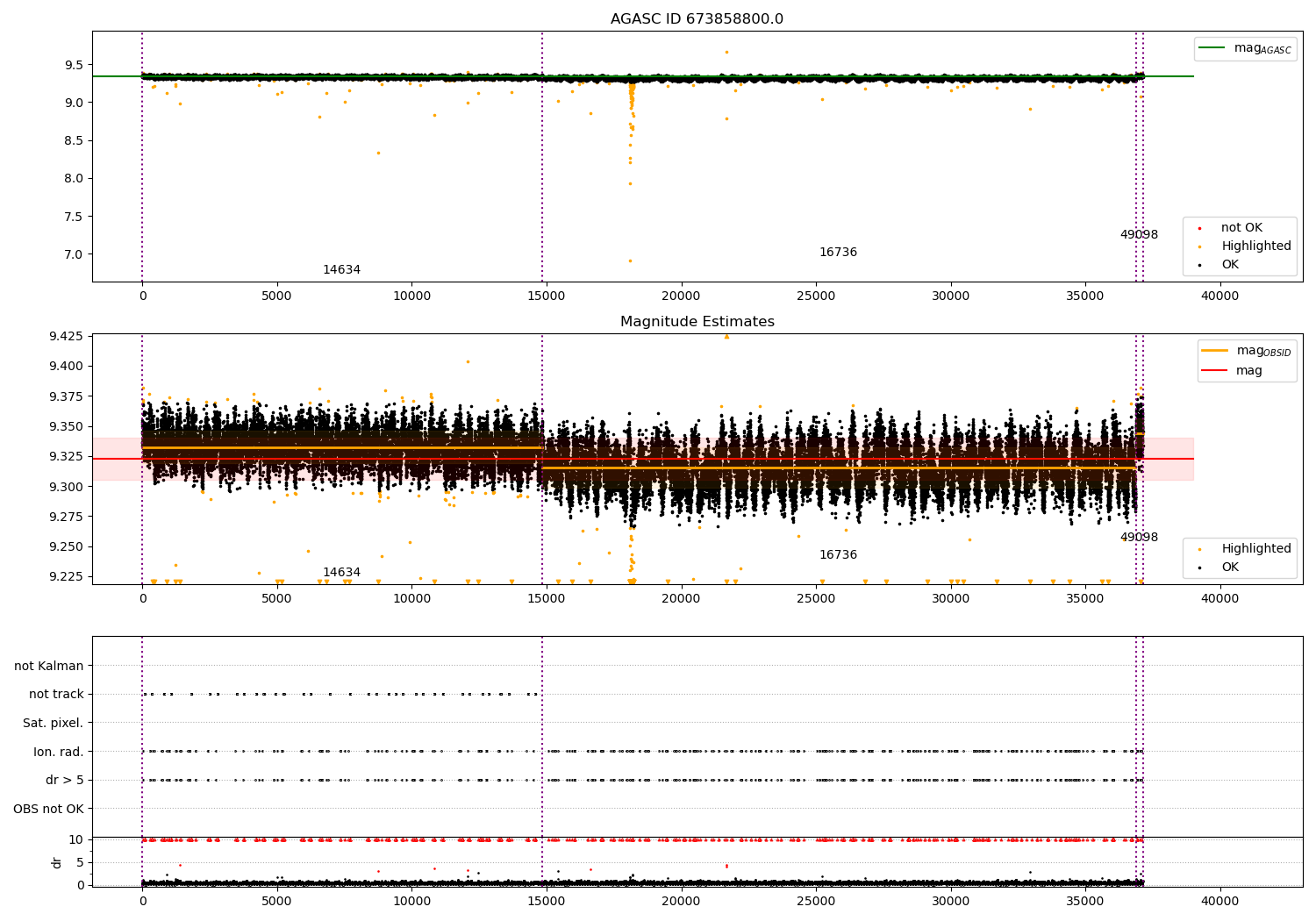Click the 'not track' flag row label
The image size is (1316, 921).
[x=56, y=694]
